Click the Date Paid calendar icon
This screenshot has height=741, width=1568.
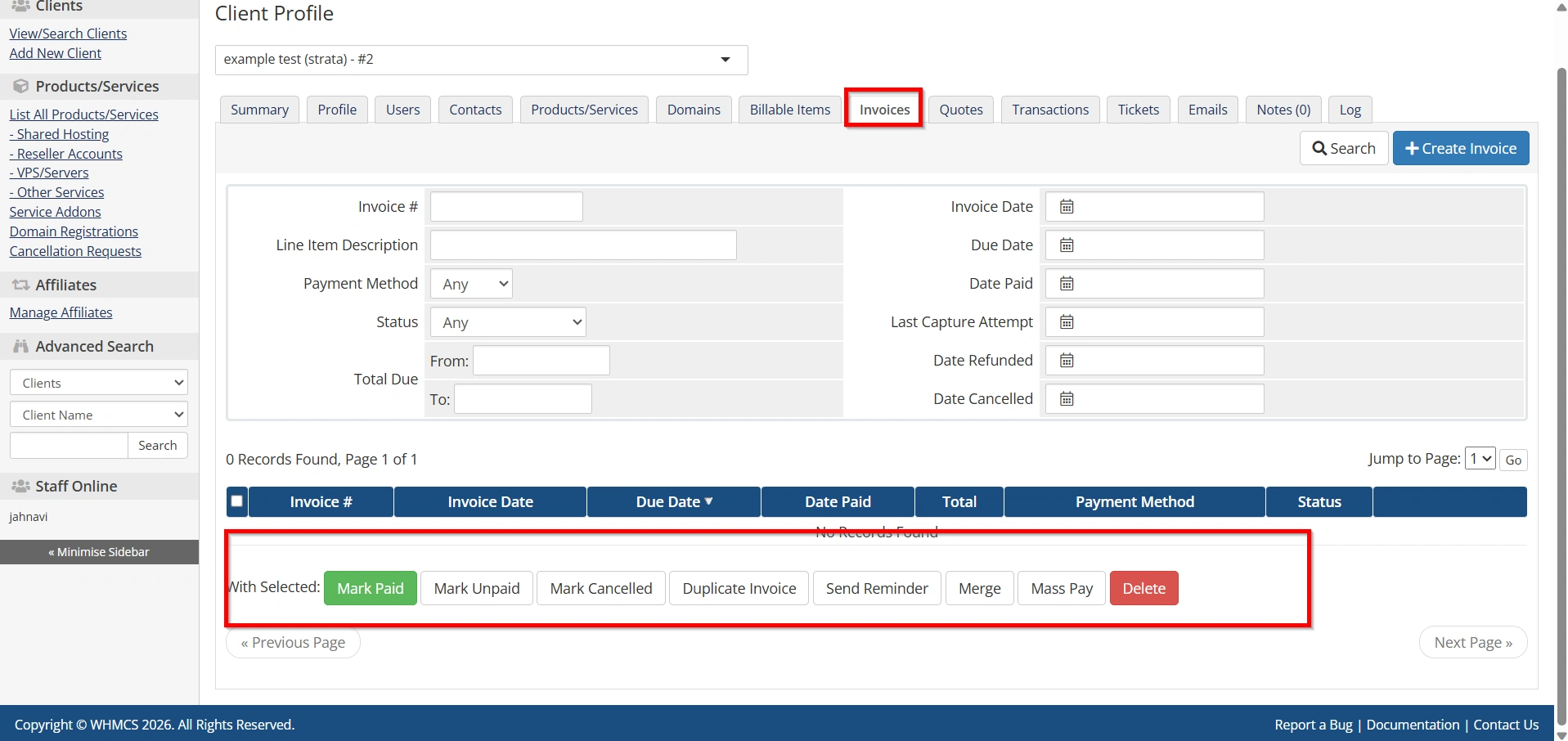point(1067,284)
